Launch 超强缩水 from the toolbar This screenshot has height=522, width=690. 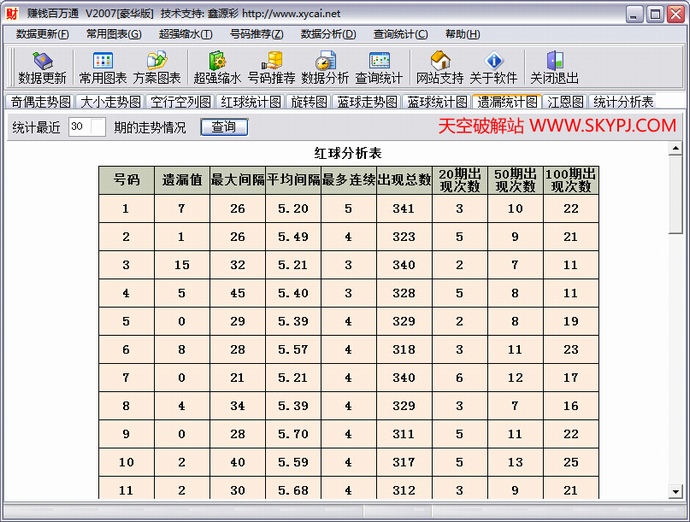click(217, 68)
